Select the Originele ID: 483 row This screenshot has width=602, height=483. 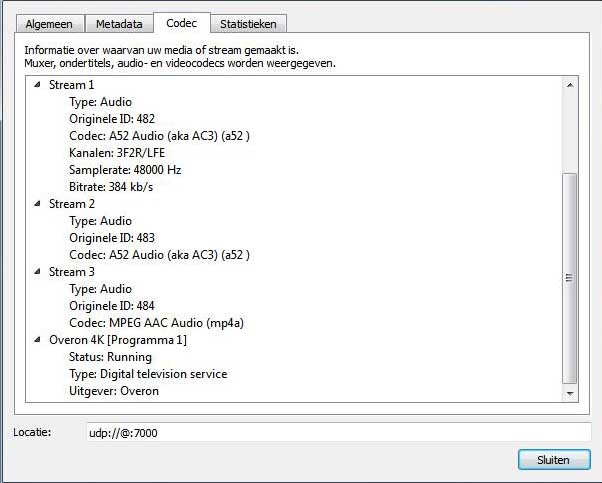[112, 238]
